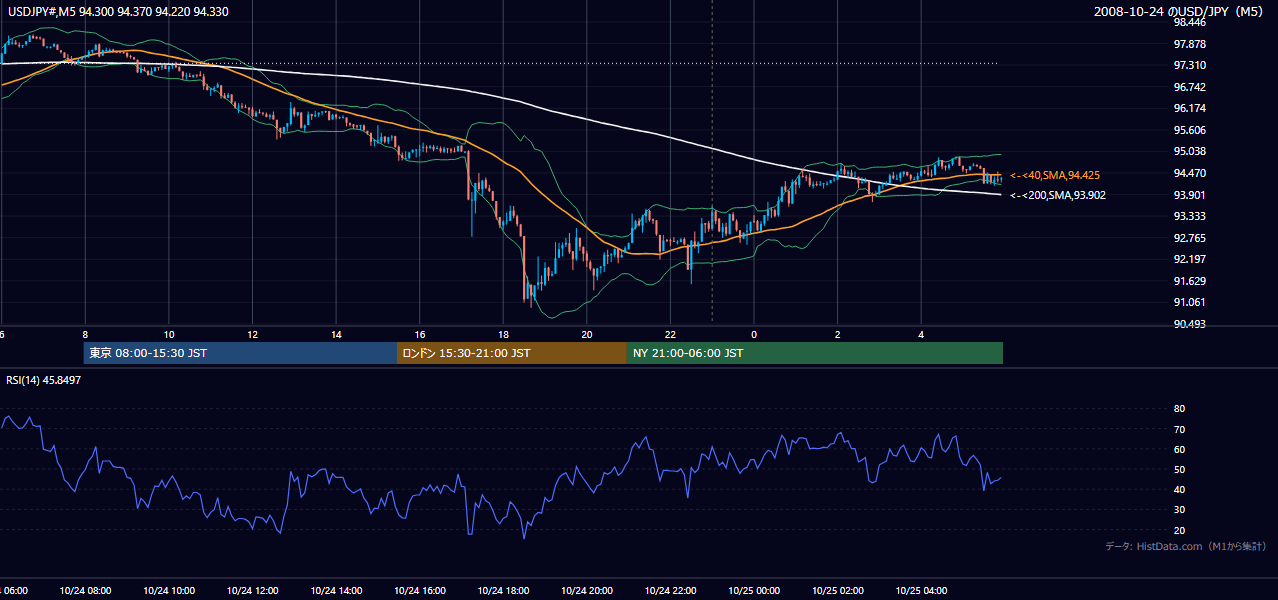The height and width of the screenshot is (600, 1278).
Task: Click the bottom date label 10/25 04:00
Action: coord(921,591)
